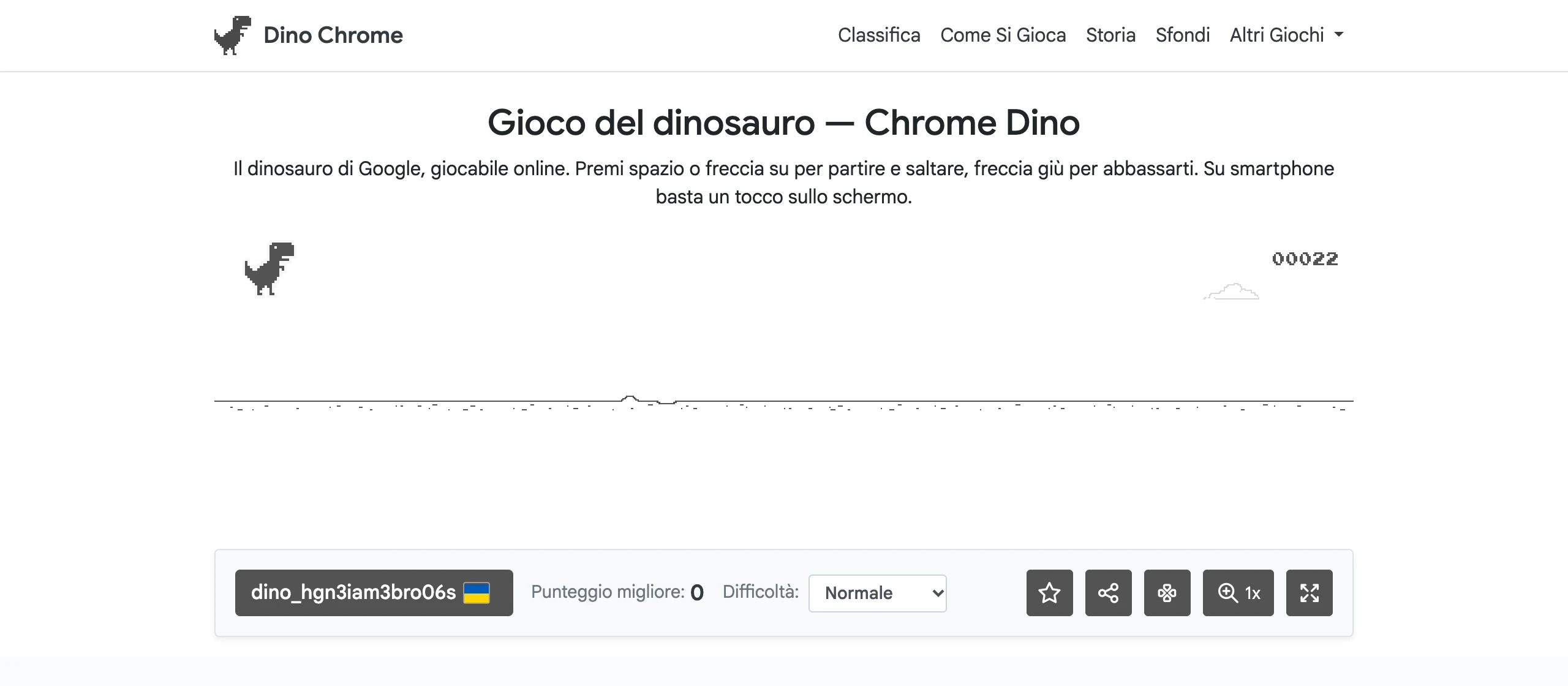This screenshot has width=1568, height=686.
Task: Click the Ukraine flag icon
Action: (477, 593)
